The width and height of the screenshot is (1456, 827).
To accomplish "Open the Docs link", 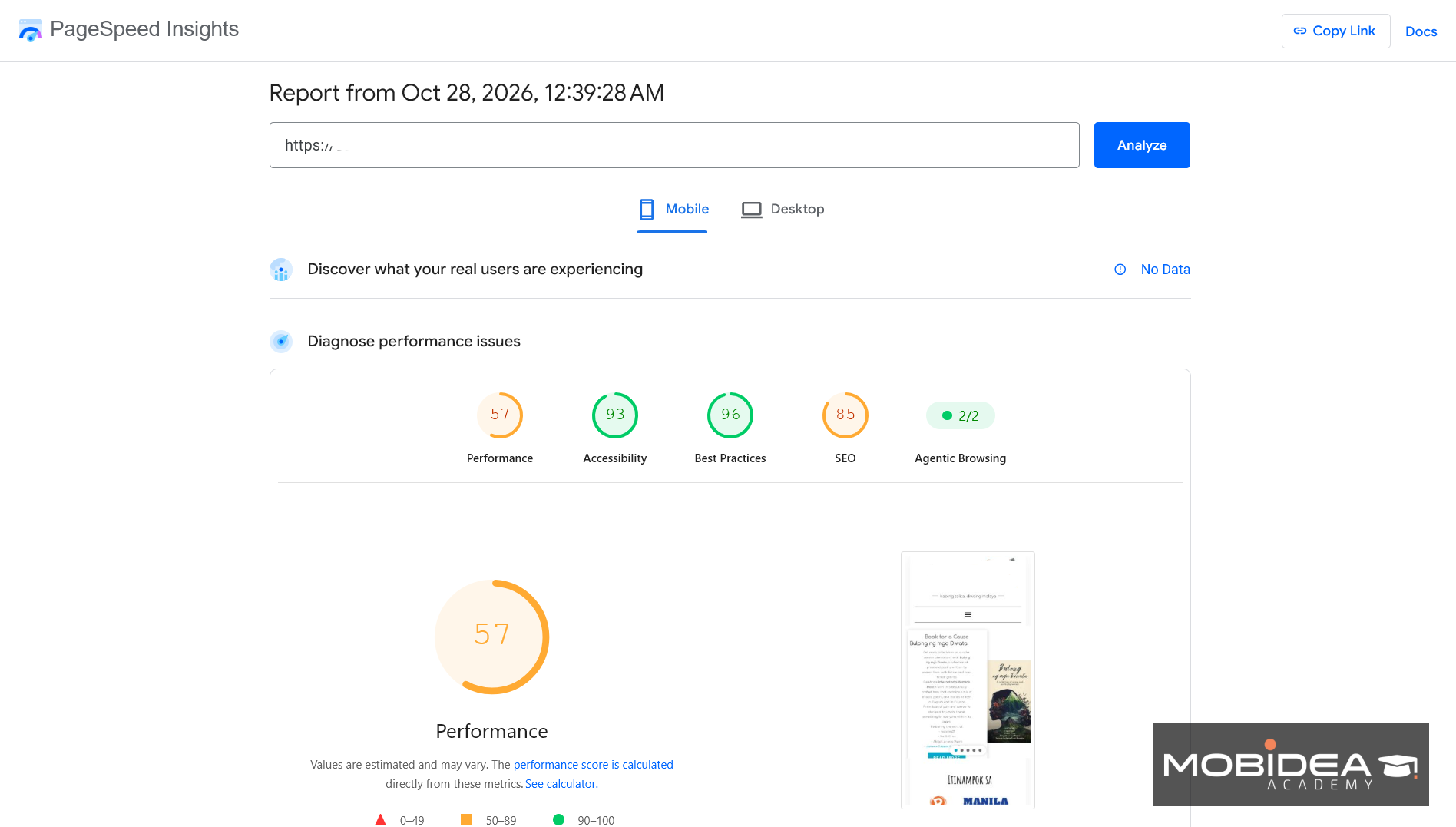I will pos(1421,31).
